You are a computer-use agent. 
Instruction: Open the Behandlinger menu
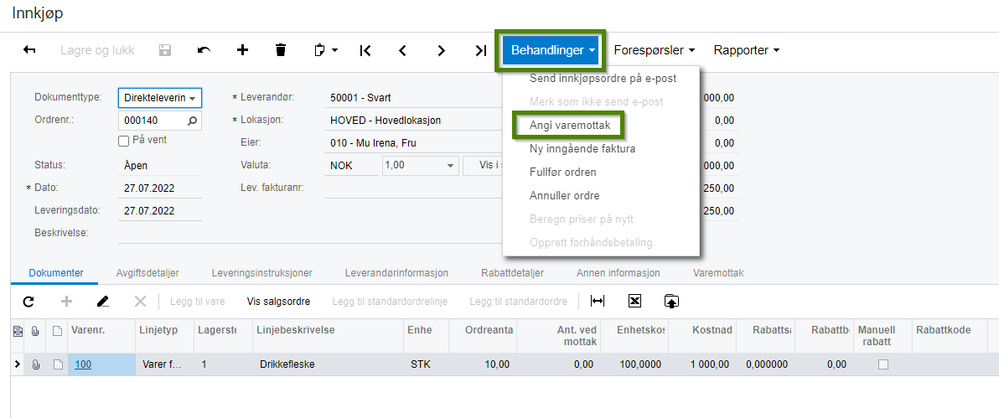coord(552,50)
